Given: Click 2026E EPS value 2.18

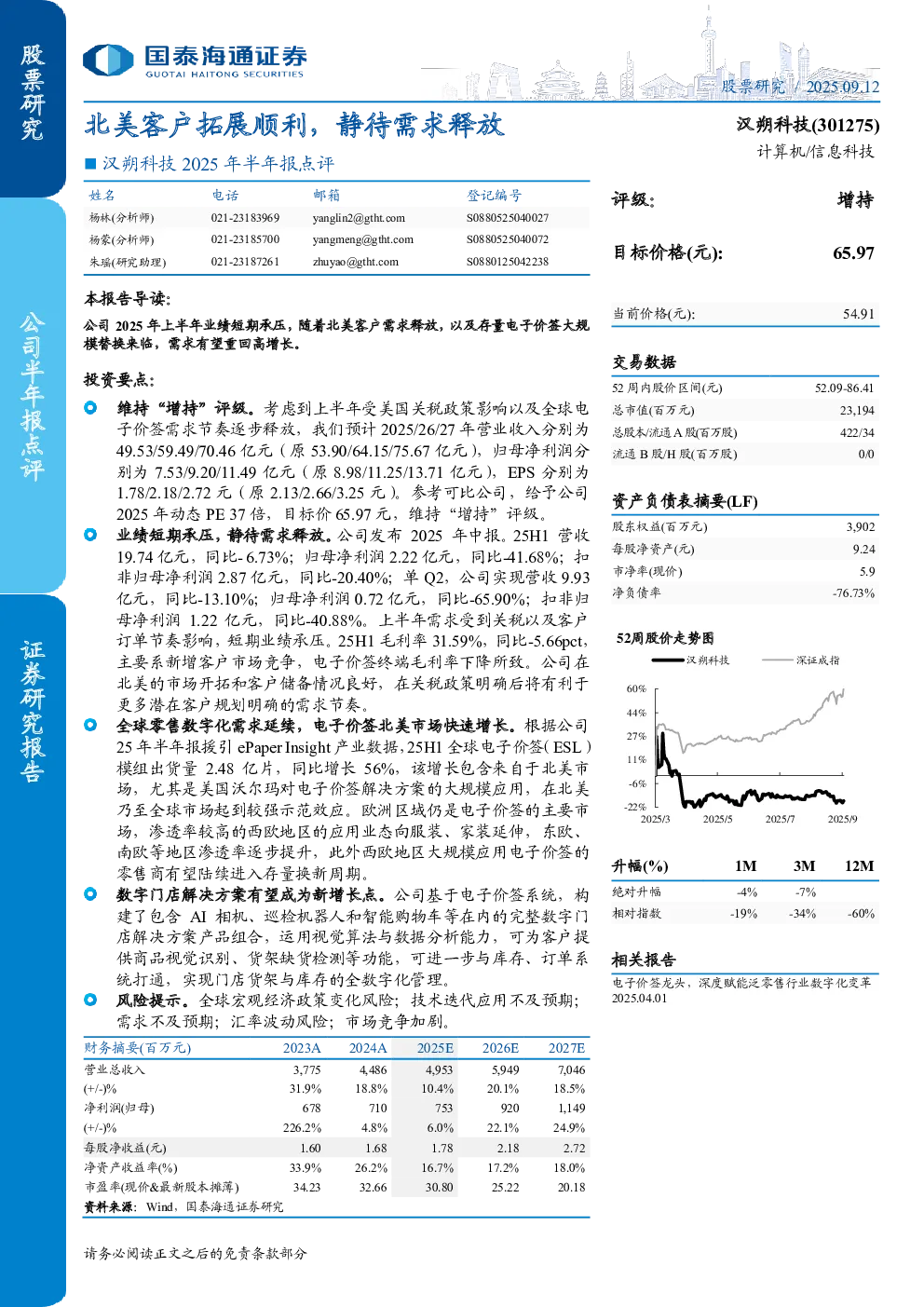Looking at the screenshot, I should [x=509, y=1149].
